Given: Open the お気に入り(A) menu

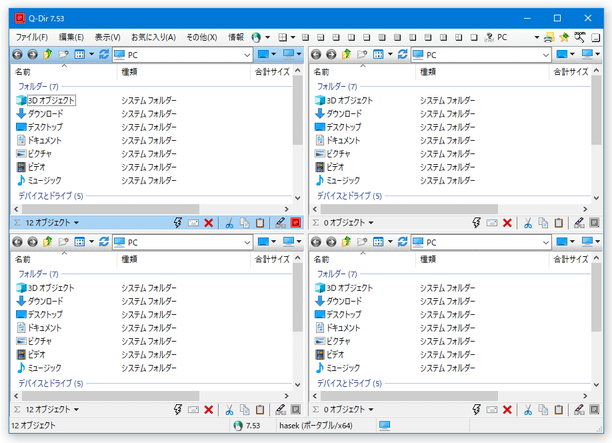Looking at the screenshot, I should [153, 37].
